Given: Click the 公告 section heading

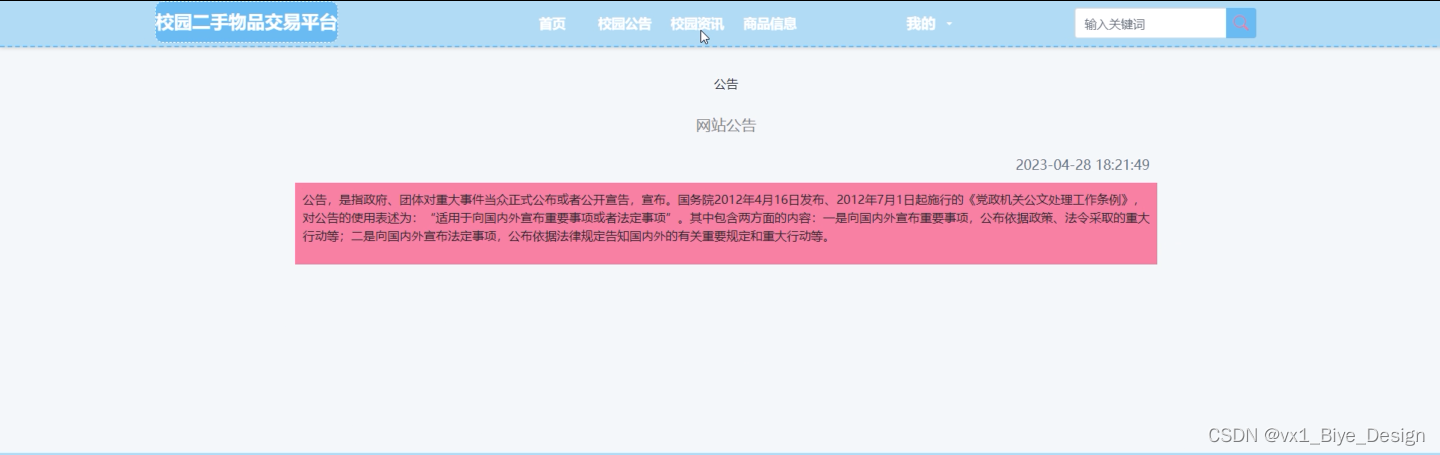Looking at the screenshot, I should (726, 84).
